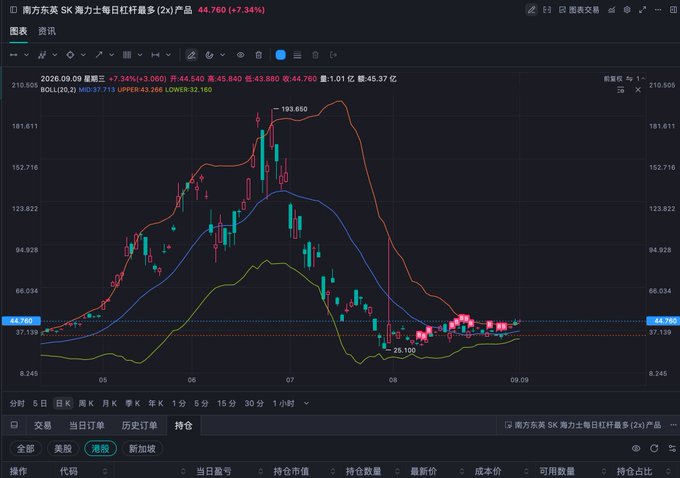
Task: Open the more options ellipsis in header
Action: click(658, 10)
